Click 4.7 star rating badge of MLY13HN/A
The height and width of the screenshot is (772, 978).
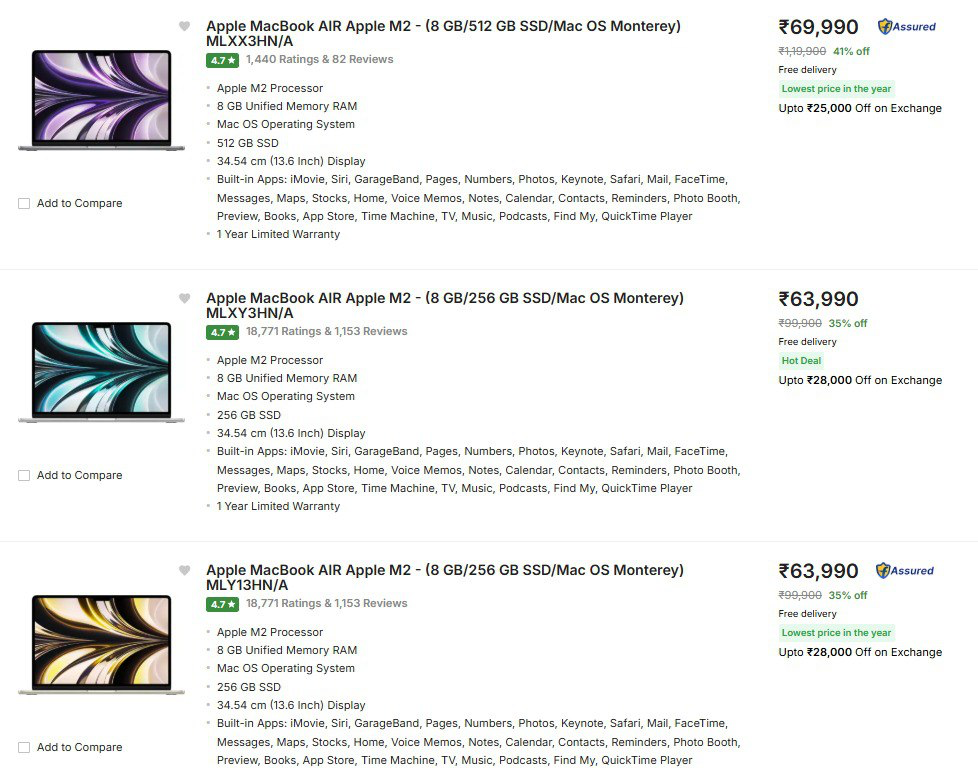tap(222, 604)
